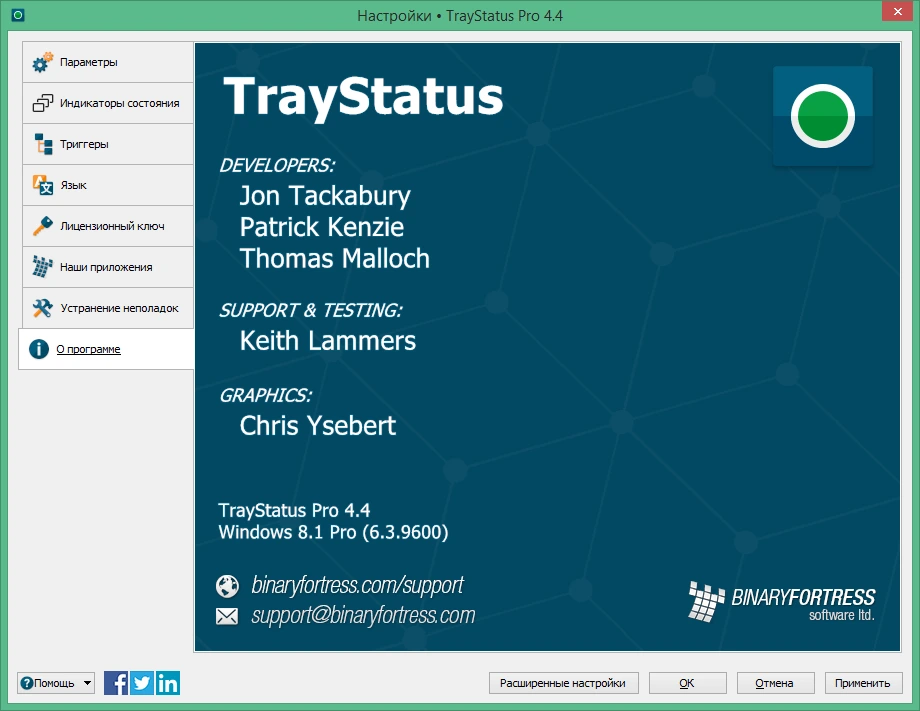Click the info icon for О программе
The width and height of the screenshot is (920, 711).
[39, 349]
